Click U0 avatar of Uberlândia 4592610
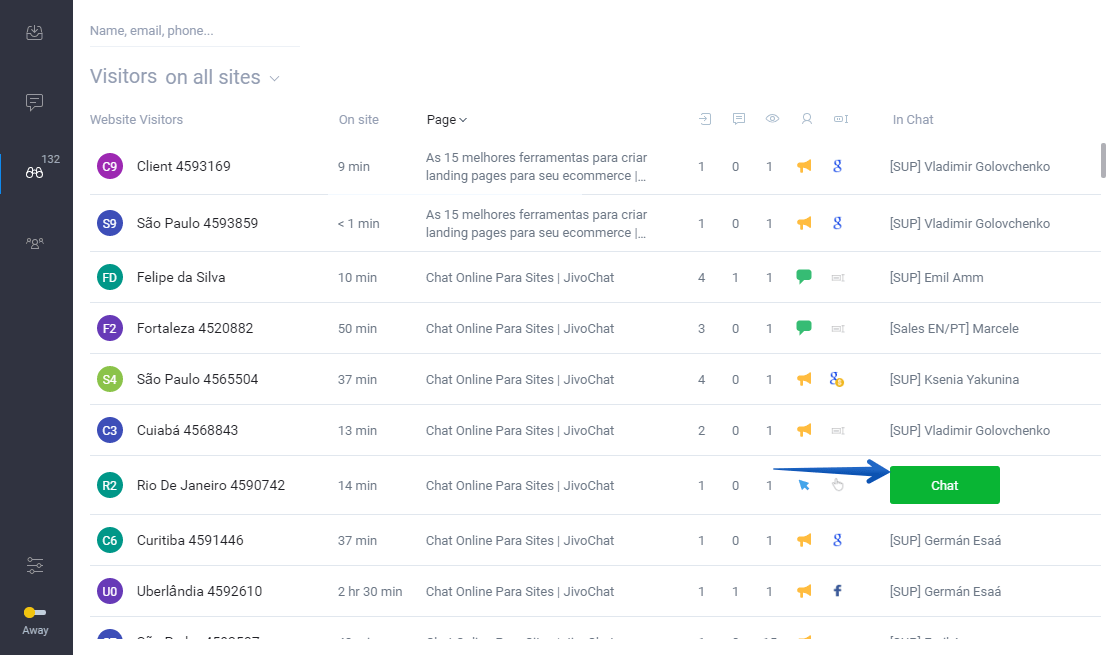This screenshot has height=655, width=1113. click(110, 592)
